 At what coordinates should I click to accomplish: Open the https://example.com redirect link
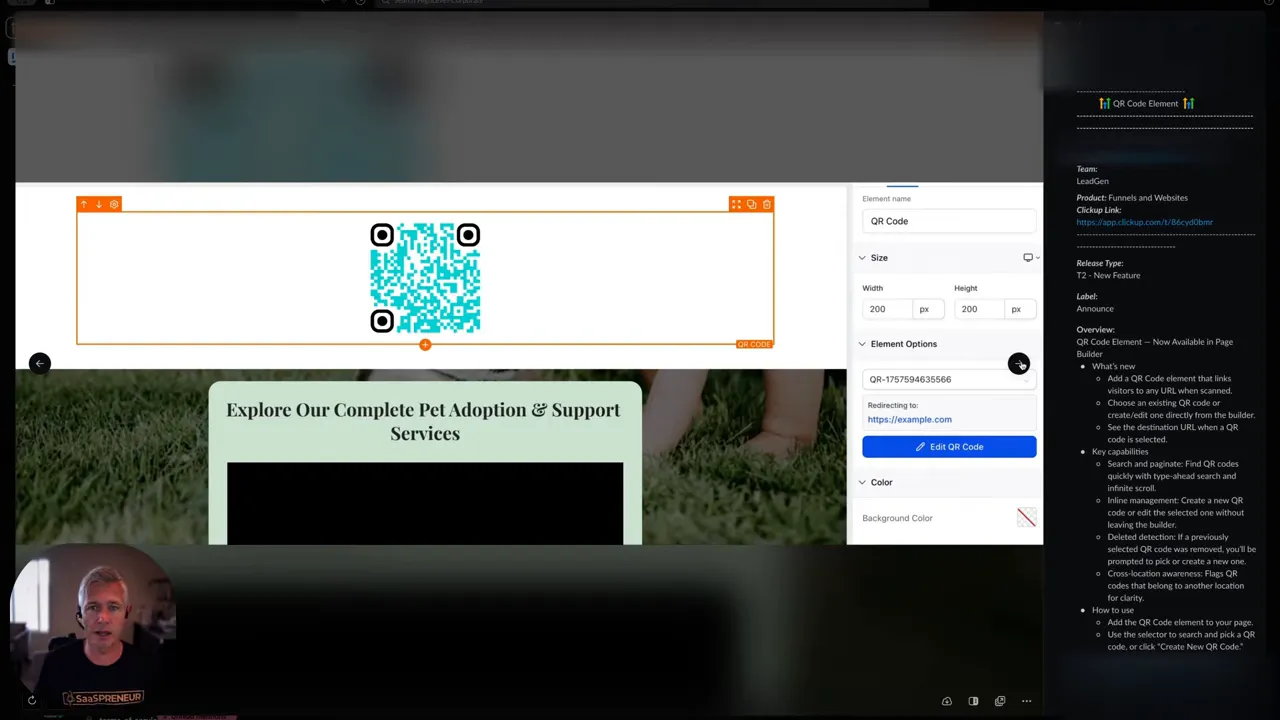(909, 419)
